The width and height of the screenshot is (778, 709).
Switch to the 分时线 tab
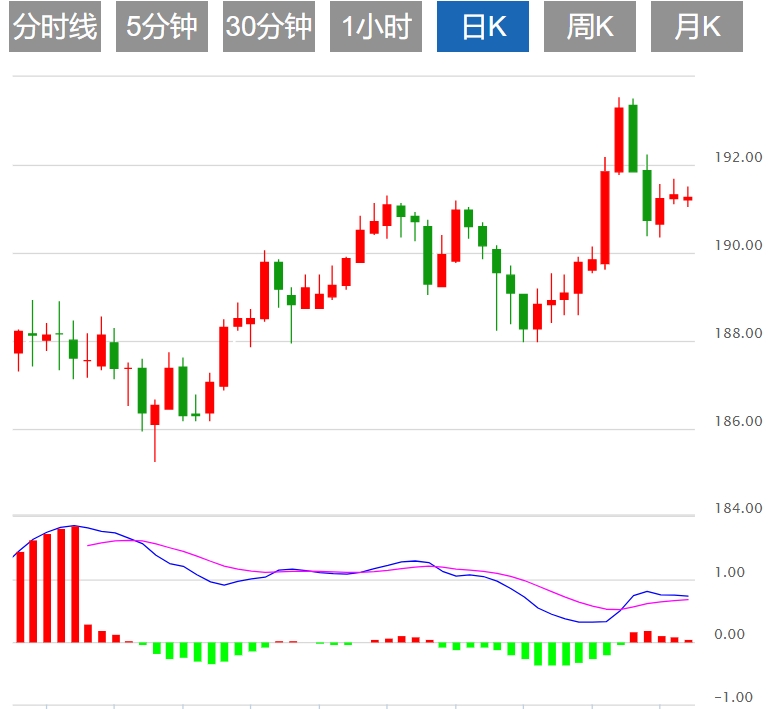(x=55, y=26)
